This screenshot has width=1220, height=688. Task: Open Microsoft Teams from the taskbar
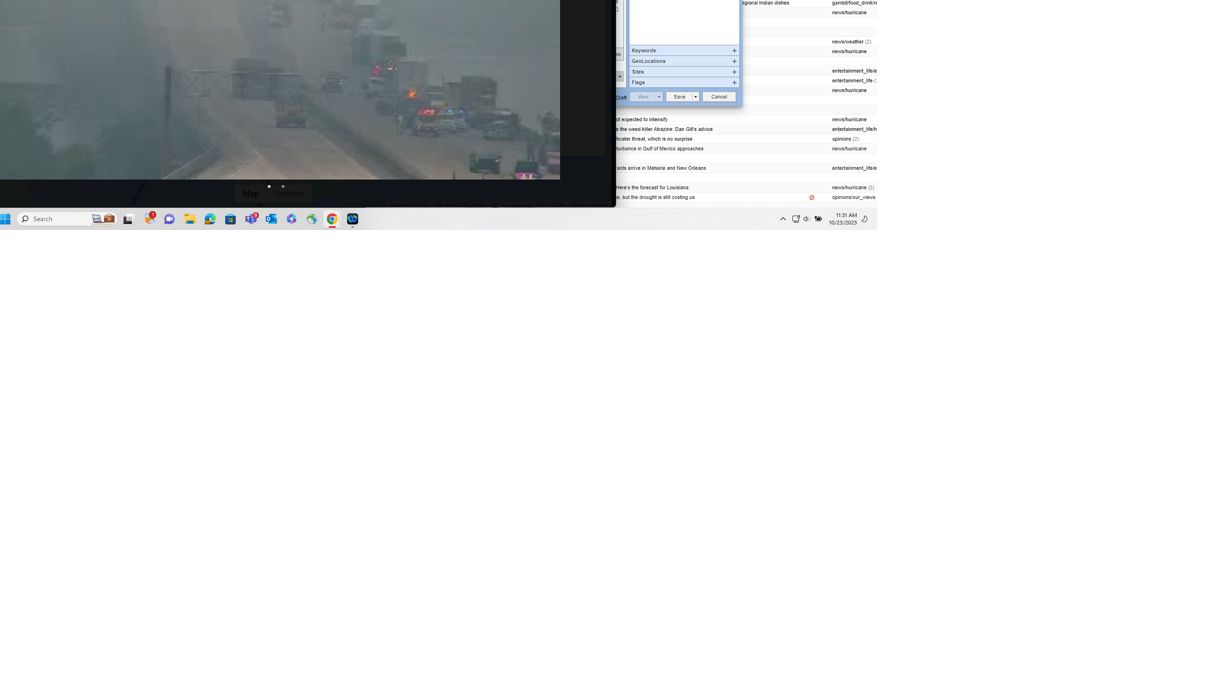tap(251, 219)
